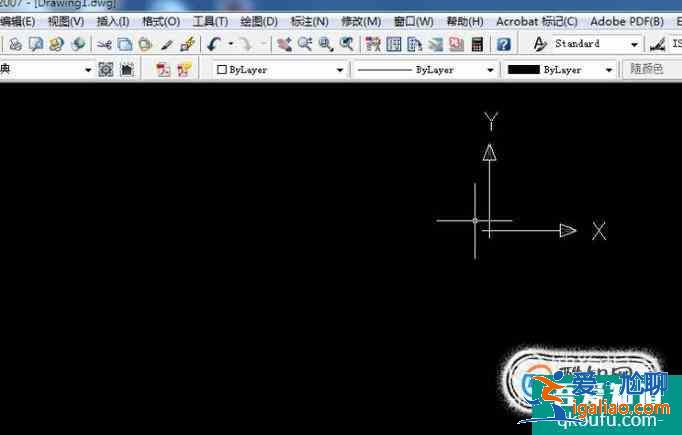The width and height of the screenshot is (682, 435).
Task: Click the Zoom realtime magnifier icon
Action: tap(304, 44)
